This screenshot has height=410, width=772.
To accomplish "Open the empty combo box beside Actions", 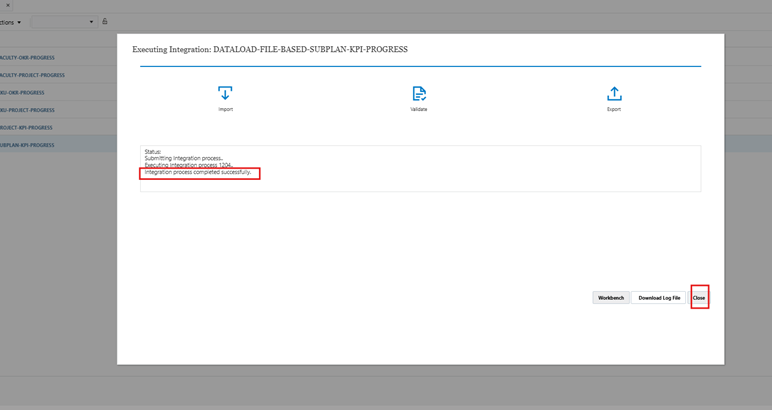I will [62, 22].
